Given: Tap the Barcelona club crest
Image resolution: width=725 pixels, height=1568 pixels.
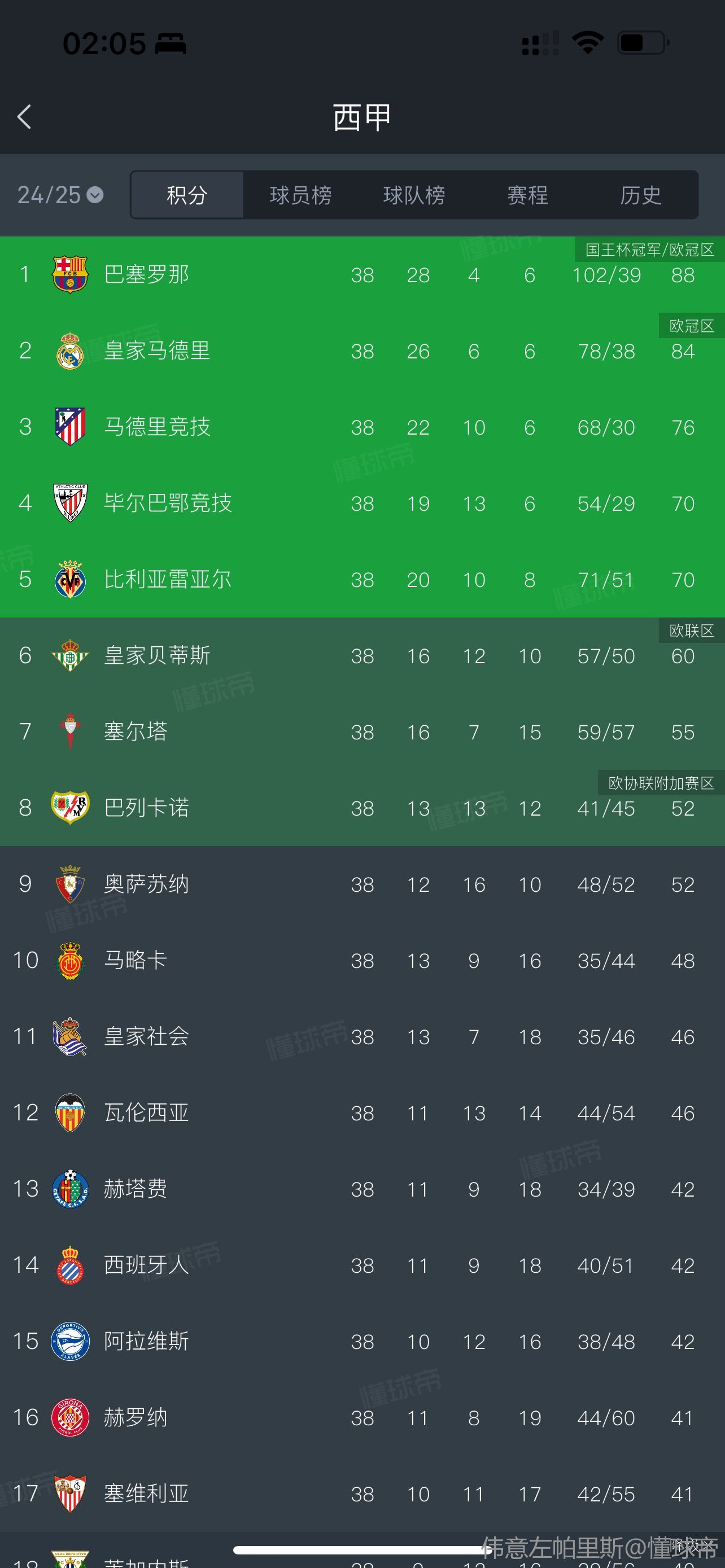Looking at the screenshot, I should coord(70,274).
